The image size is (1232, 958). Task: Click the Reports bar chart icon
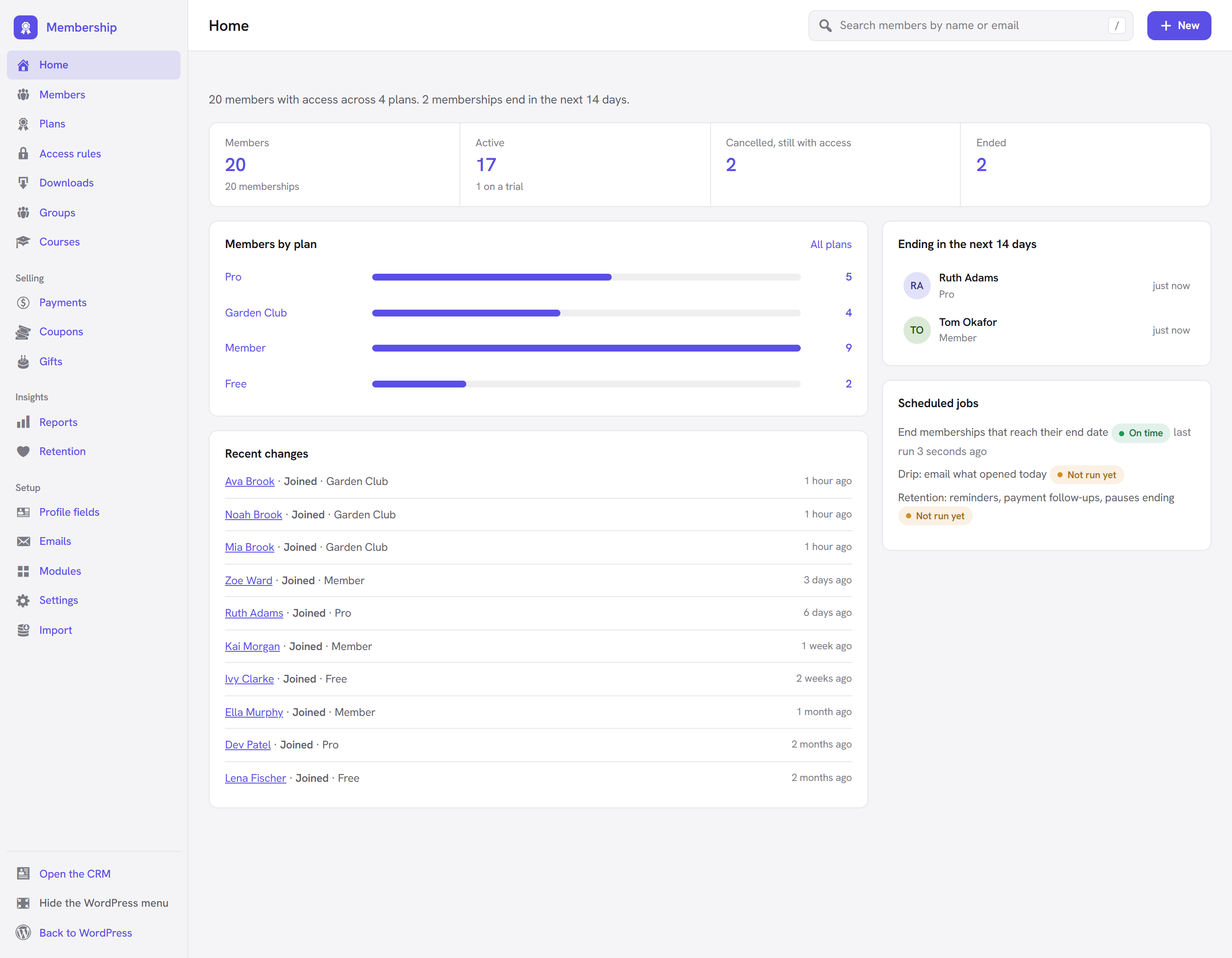[23, 422]
